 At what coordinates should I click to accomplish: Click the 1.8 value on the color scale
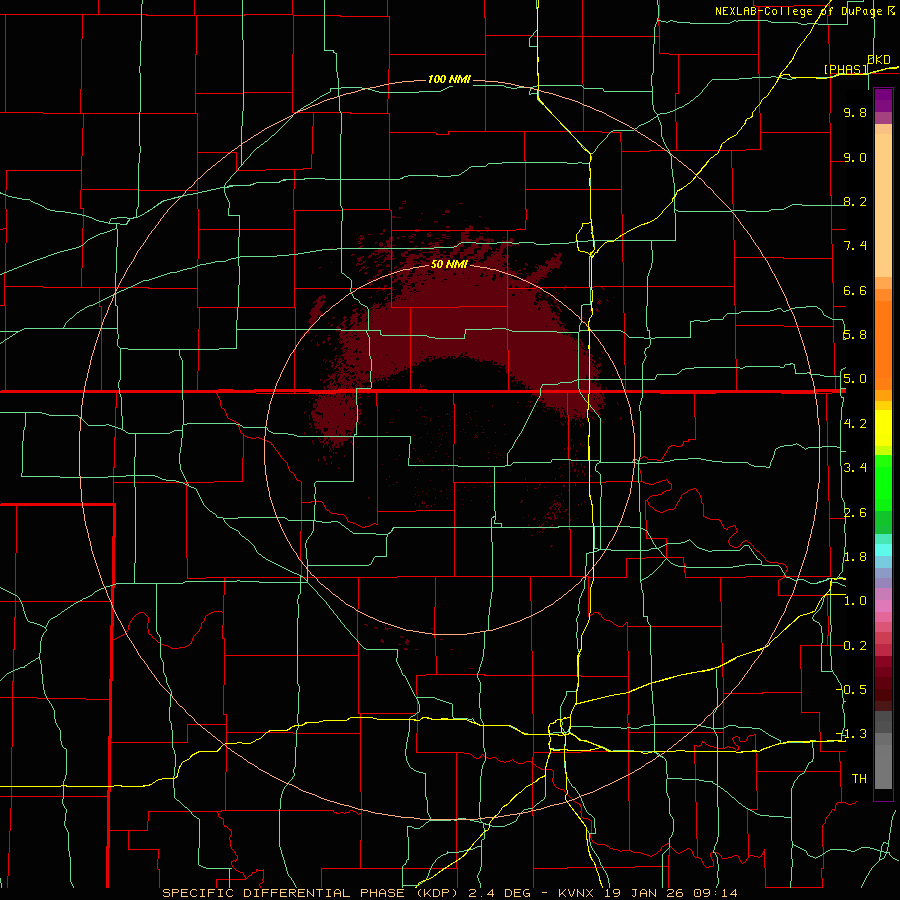tap(855, 557)
